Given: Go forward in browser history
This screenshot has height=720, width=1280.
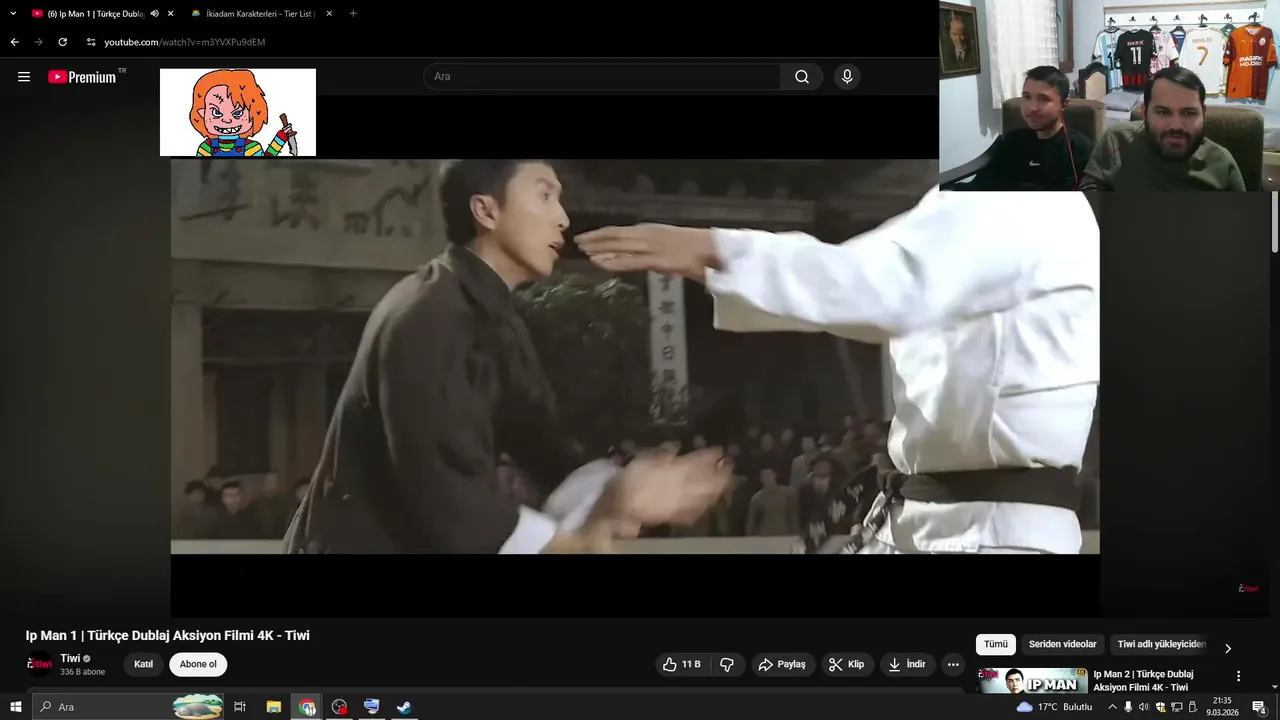Looking at the screenshot, I should pos(38,42).
